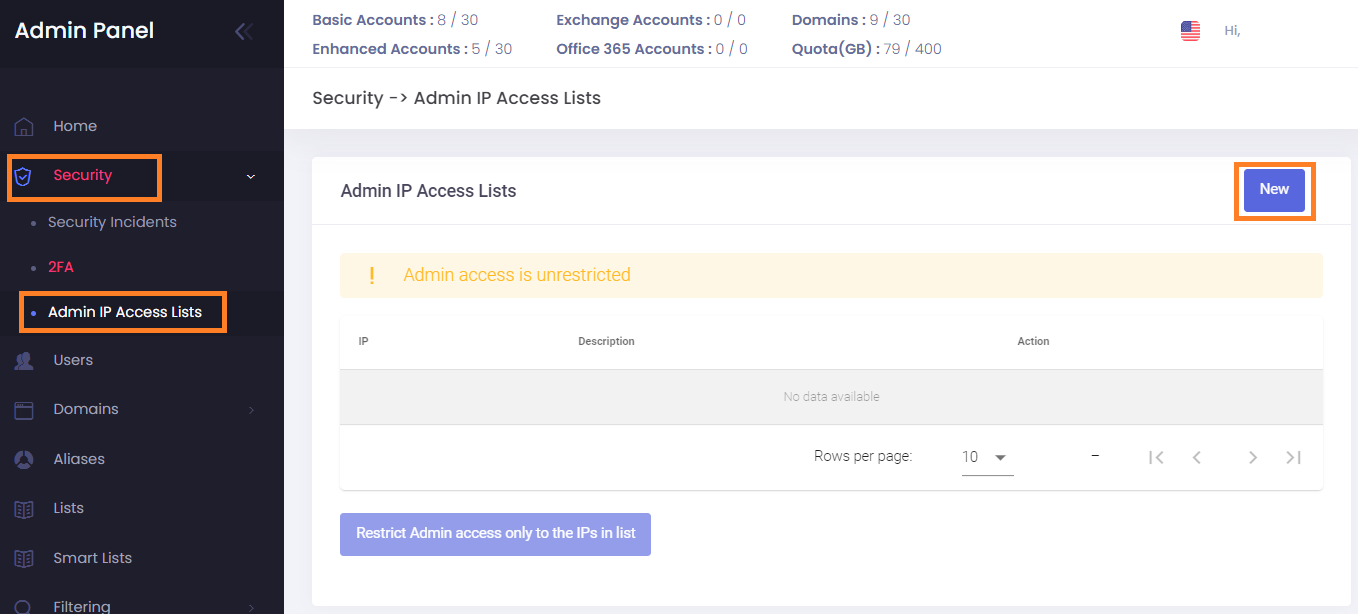Collapse the sidebar with the double-chevron icon
The width and height of the screenshot is (1358, 614).
point(243,30)
